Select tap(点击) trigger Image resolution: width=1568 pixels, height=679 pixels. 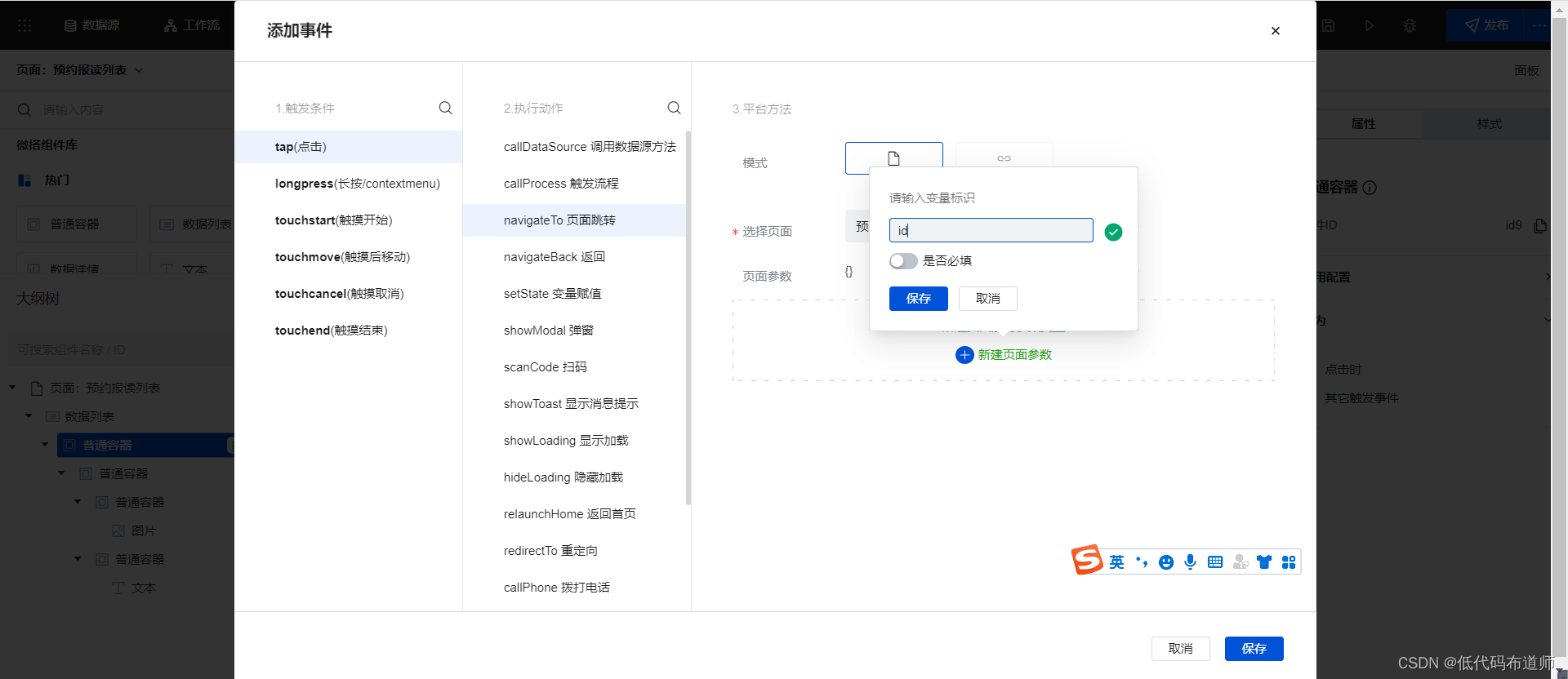pyautogui.click(x=349, y=147)
